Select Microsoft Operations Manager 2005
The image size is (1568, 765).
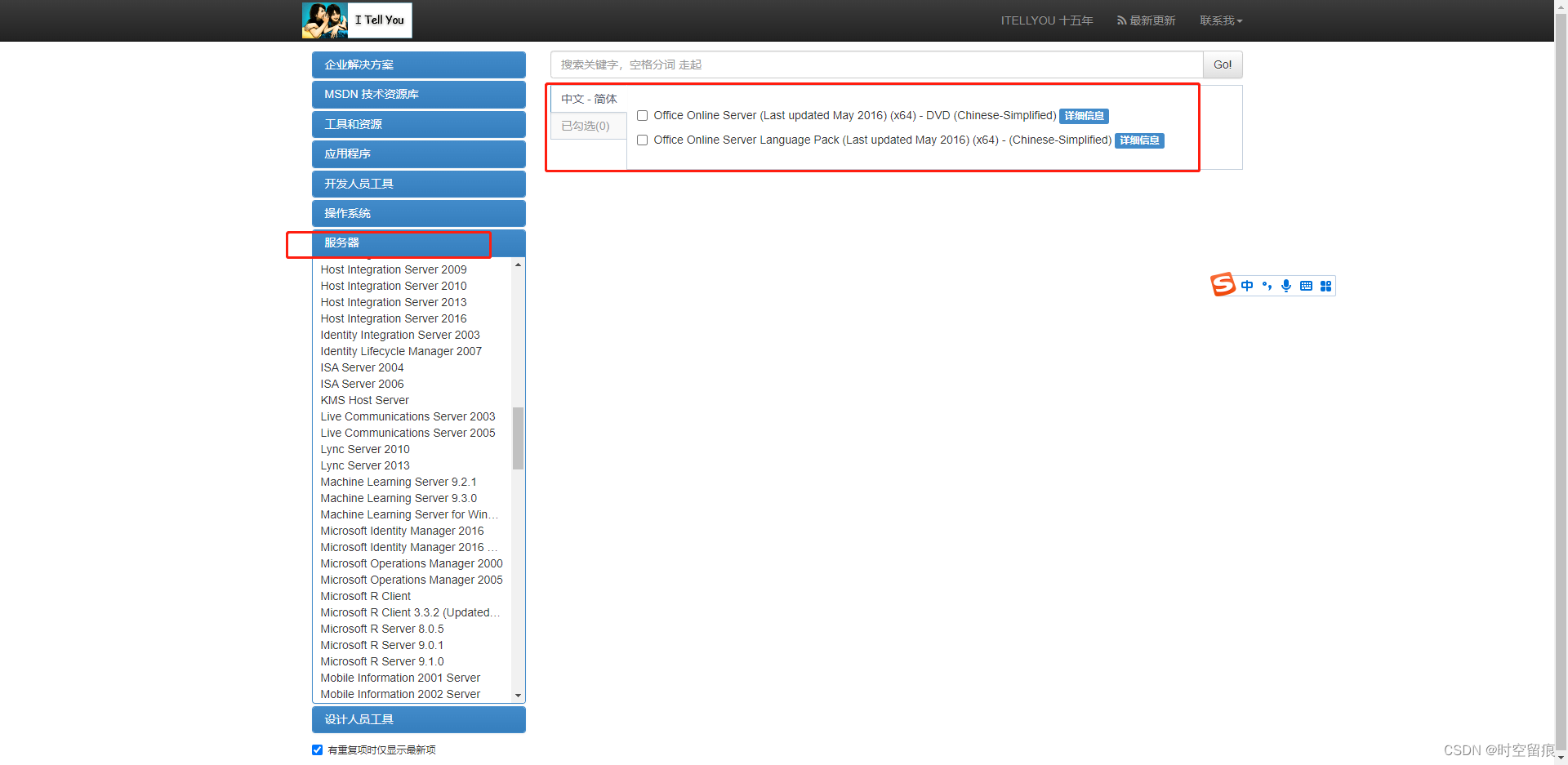click(x=412, y=580)
